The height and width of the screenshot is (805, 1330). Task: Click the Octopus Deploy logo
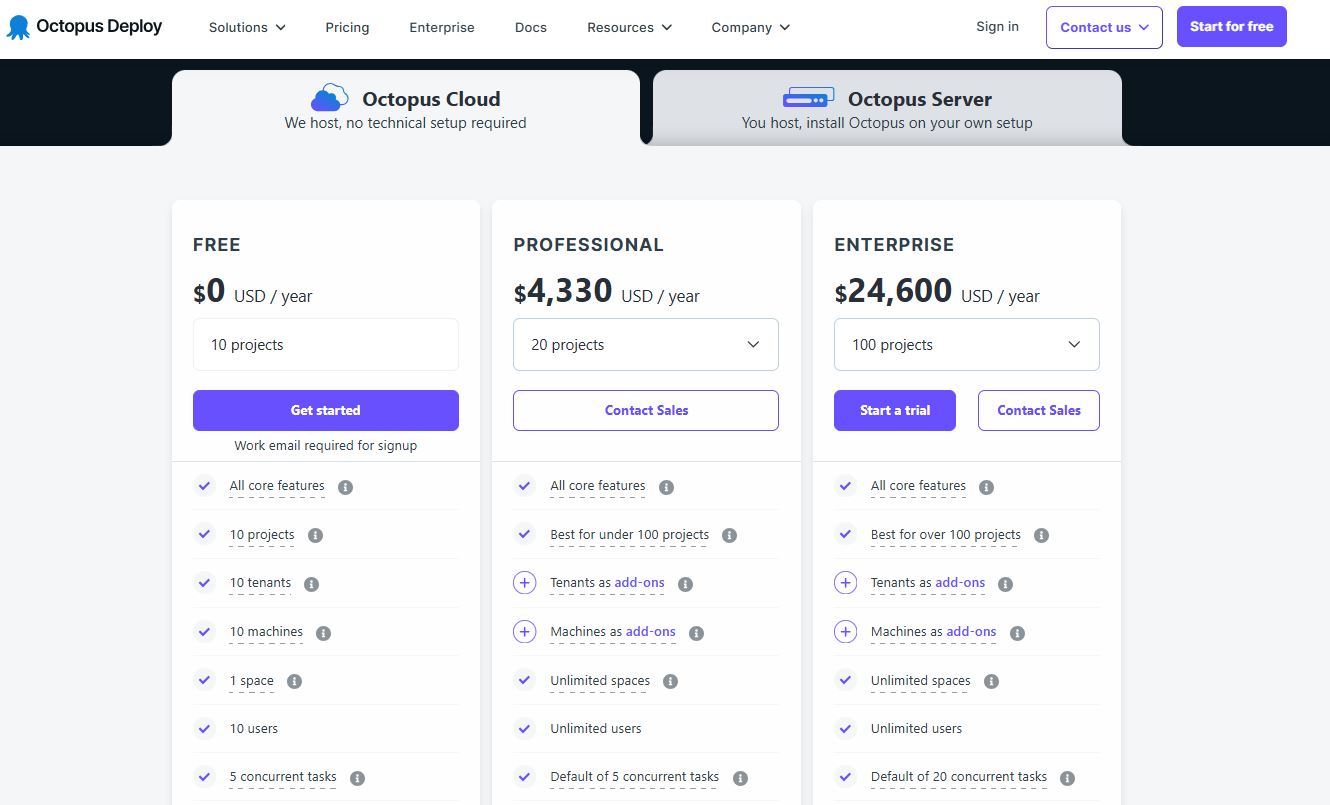pos(84,26)
